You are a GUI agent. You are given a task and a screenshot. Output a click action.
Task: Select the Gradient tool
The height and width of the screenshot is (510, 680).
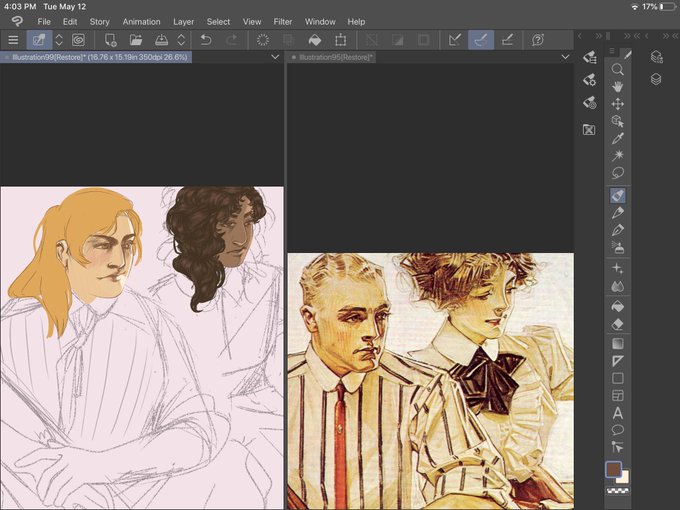click(618, 344)
